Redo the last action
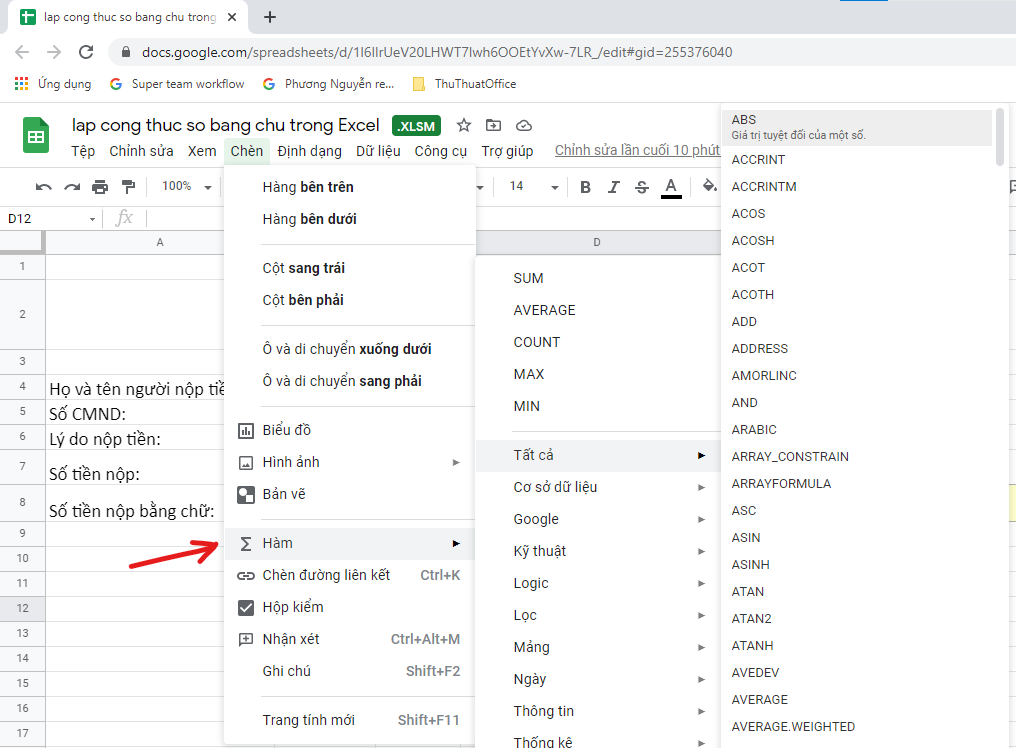The height and width of the screenshot is (748, 1016). click(70, 186)
